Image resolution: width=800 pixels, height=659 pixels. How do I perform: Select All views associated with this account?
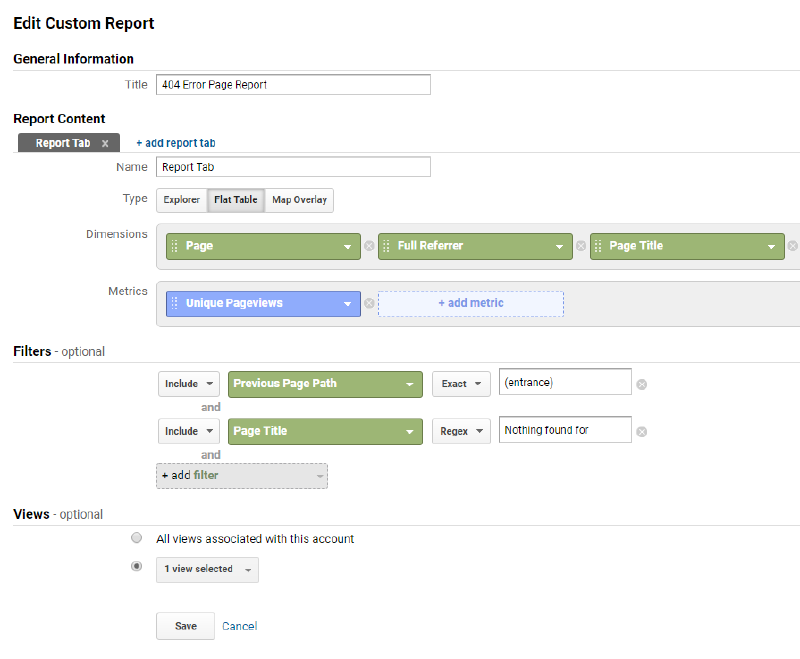[x=136, y=538]
